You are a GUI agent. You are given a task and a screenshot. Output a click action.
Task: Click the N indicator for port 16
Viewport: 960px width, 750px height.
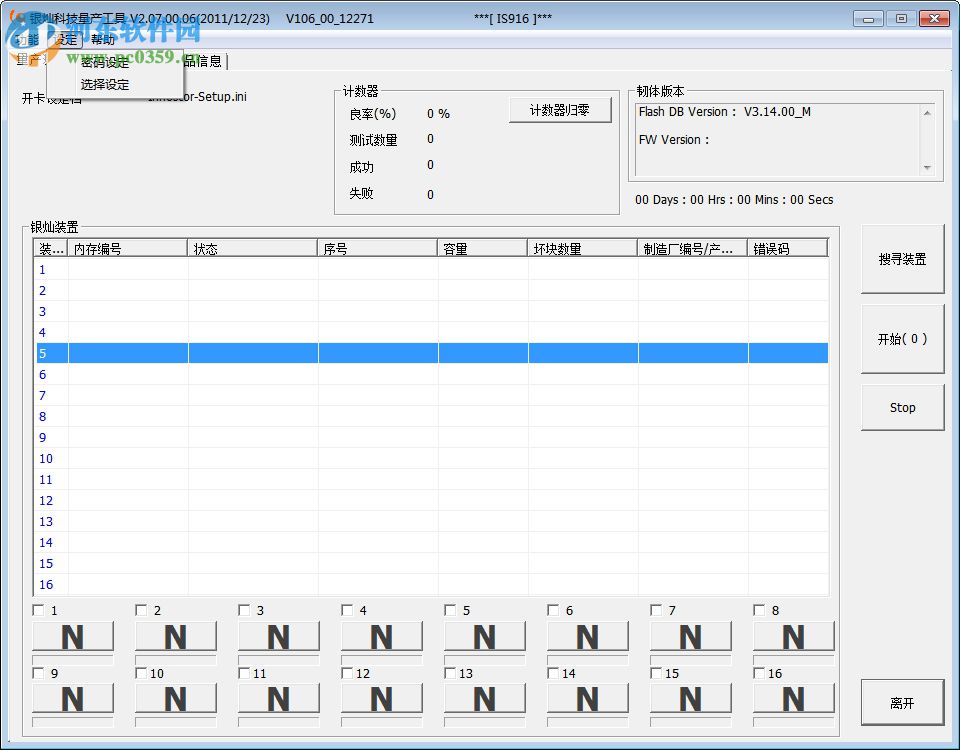point(793,700)
